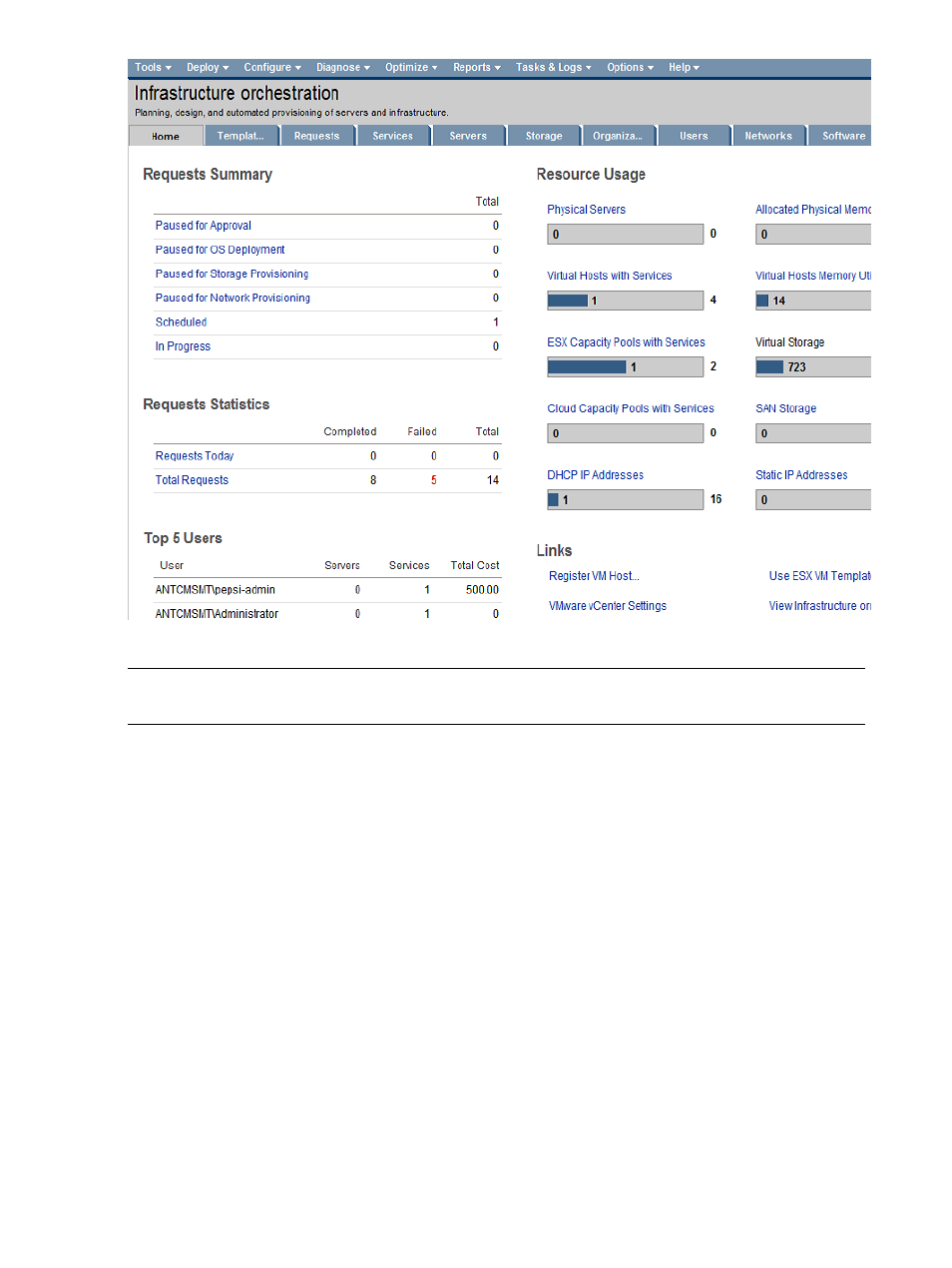Open the Tools dropdown menu
952x1268 pixels.
pyautogui.click(x=153, y=68)
